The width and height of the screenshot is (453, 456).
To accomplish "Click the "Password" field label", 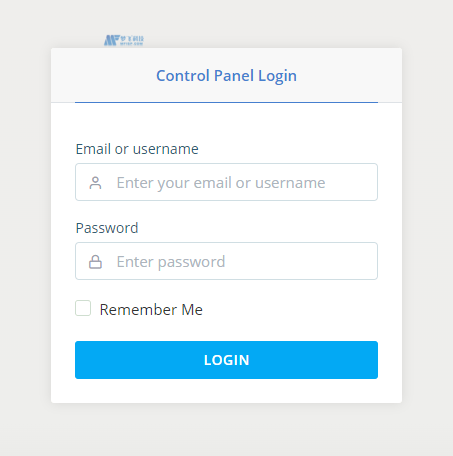I will tap(107, 228).
